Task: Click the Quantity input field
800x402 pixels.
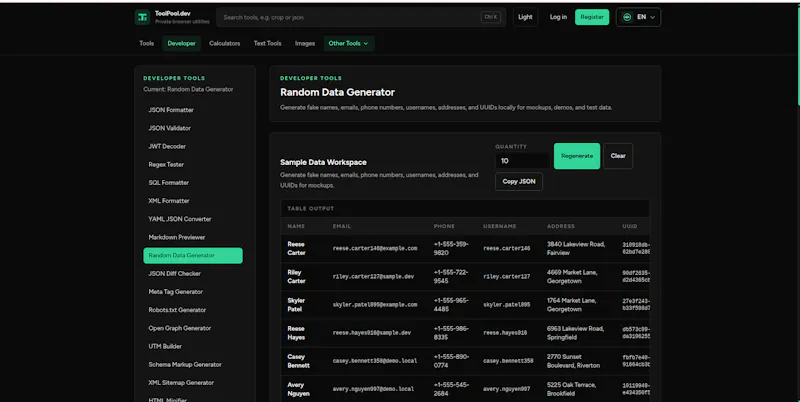Action: (522, 161)
